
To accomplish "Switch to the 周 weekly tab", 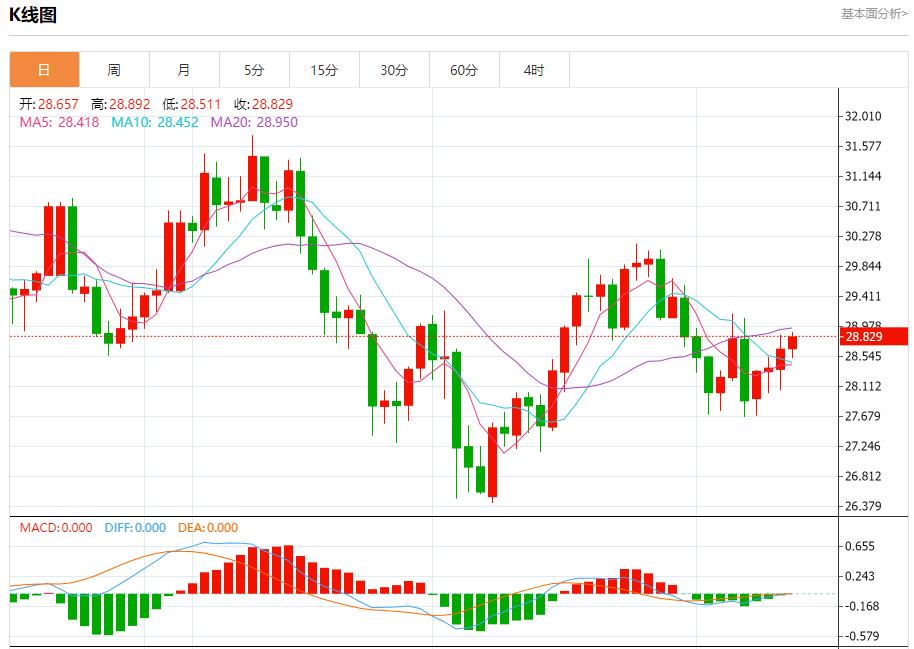I will tap(114, 70).
